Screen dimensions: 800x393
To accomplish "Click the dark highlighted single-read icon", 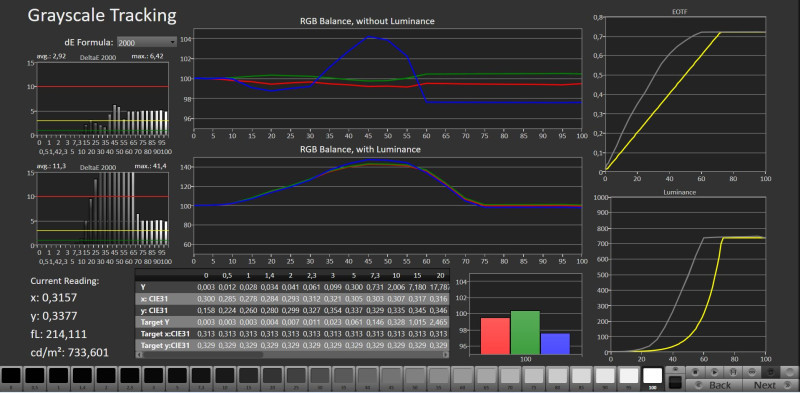I will click(x=770, y=372).
